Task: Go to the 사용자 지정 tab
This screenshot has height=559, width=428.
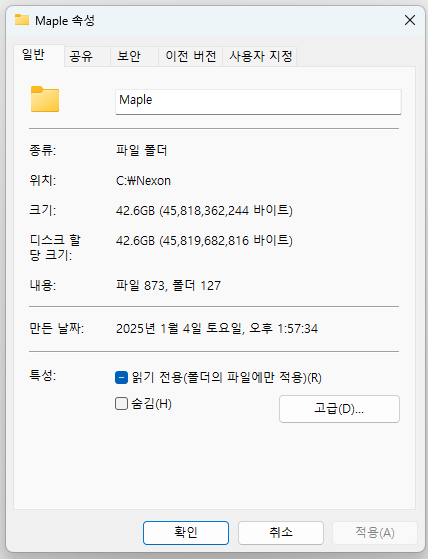Action: (260, 56)
